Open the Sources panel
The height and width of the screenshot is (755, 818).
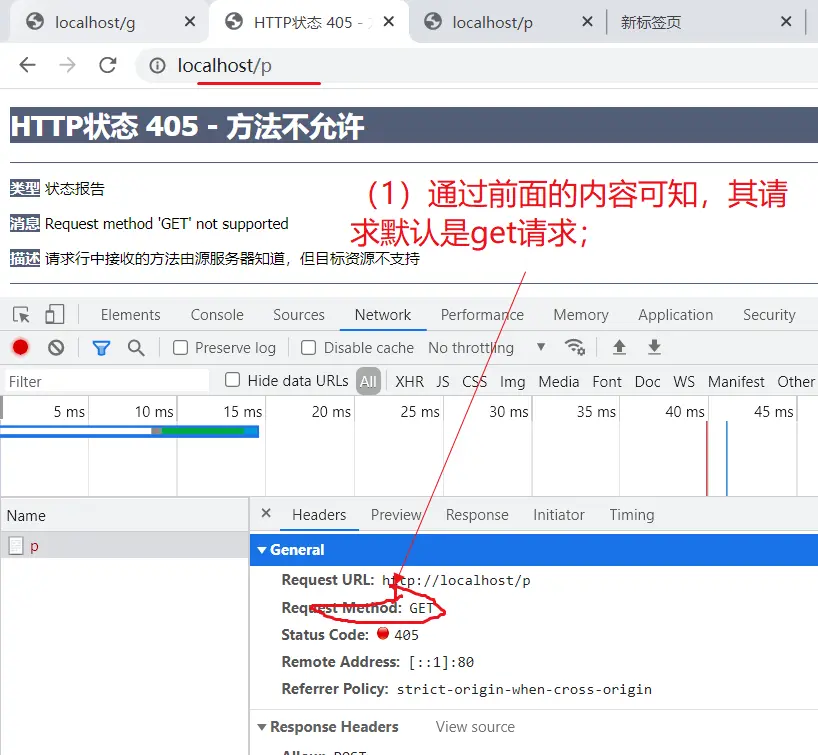point(299,315)
